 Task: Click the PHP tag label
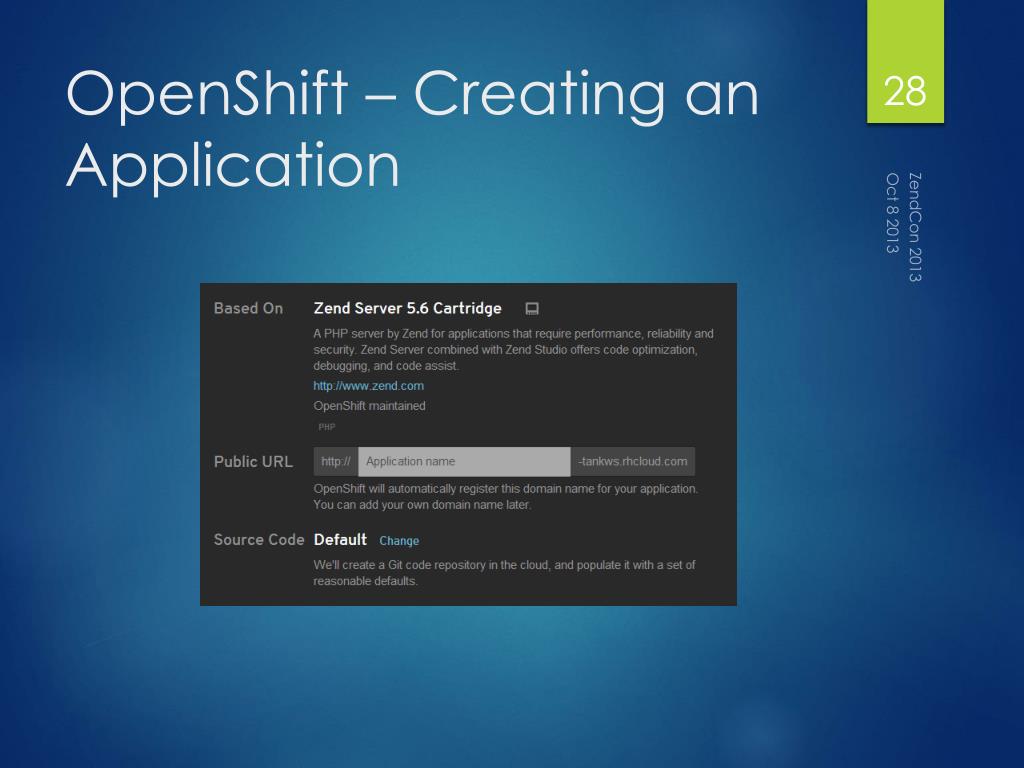[327, 427]
